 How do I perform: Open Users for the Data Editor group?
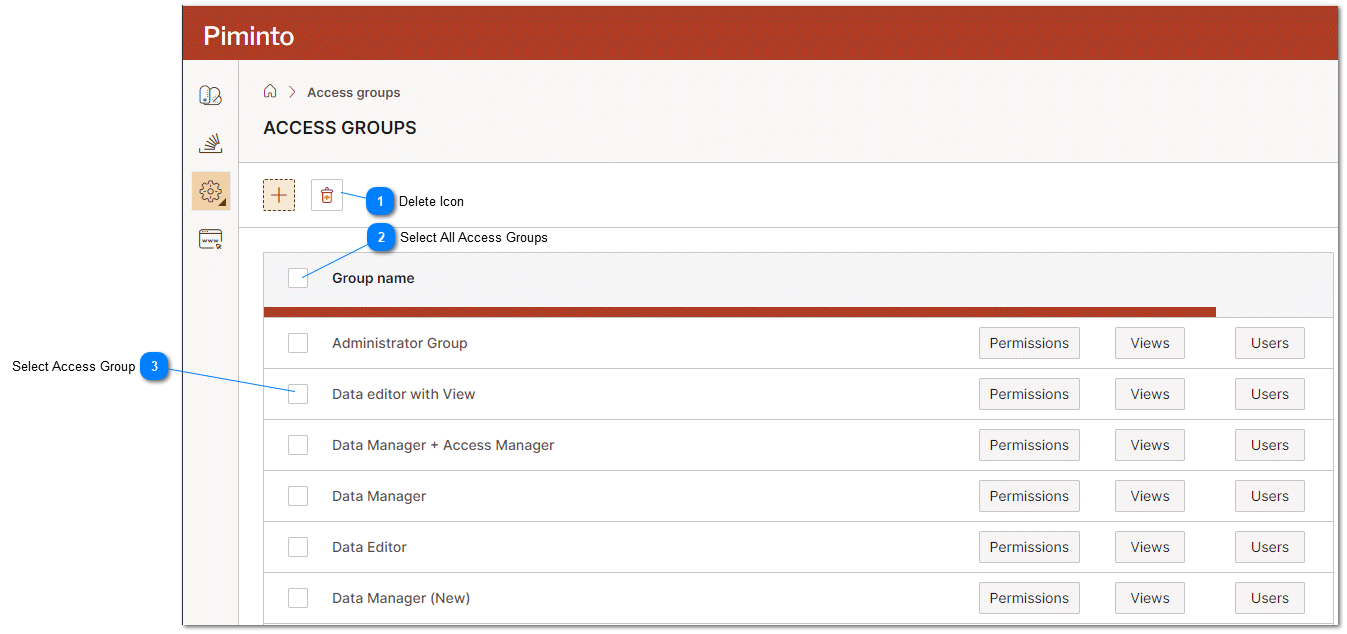pos(1269,547)
